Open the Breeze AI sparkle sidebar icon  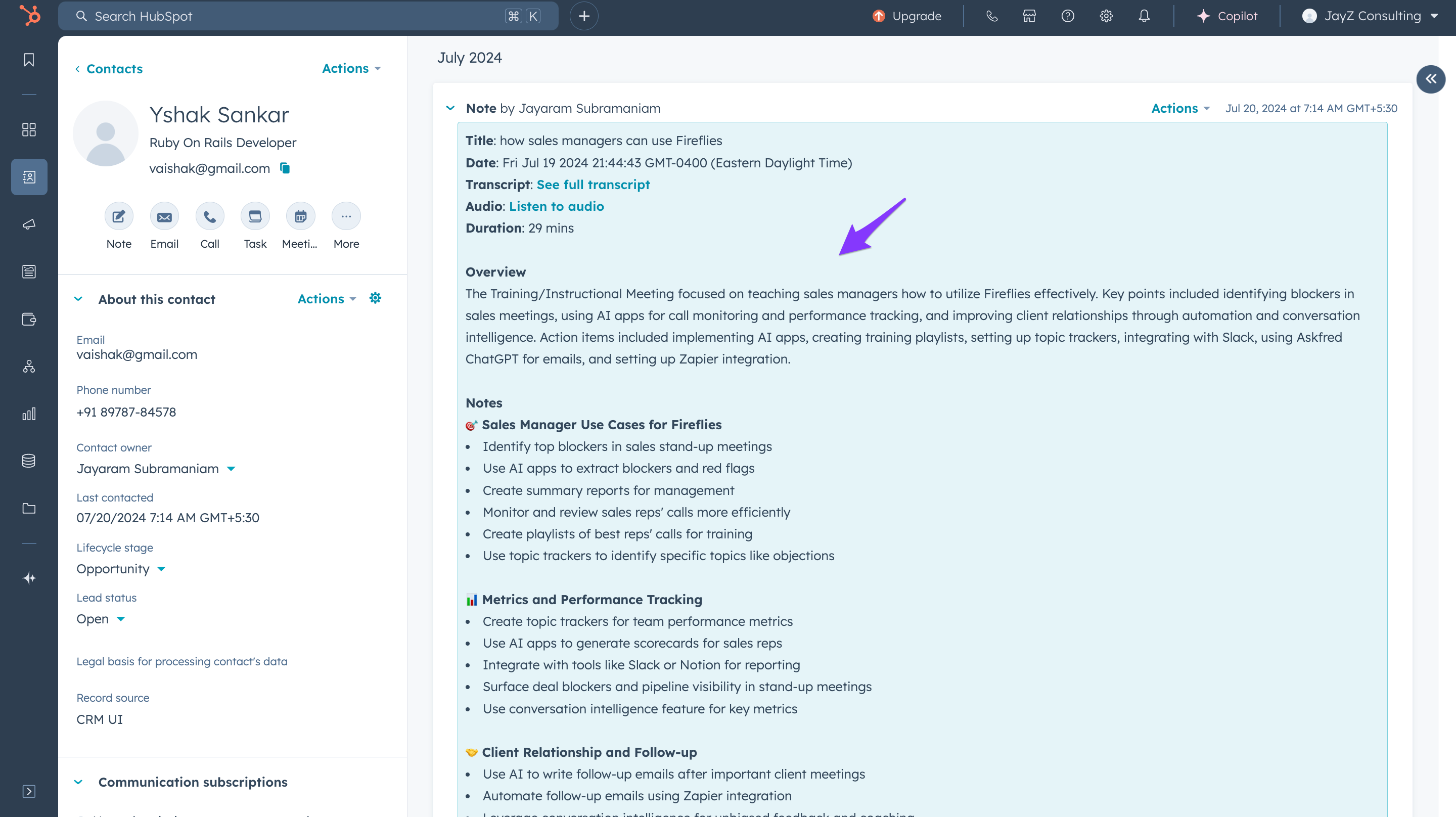pyautogui.click(x=29, y=578)
